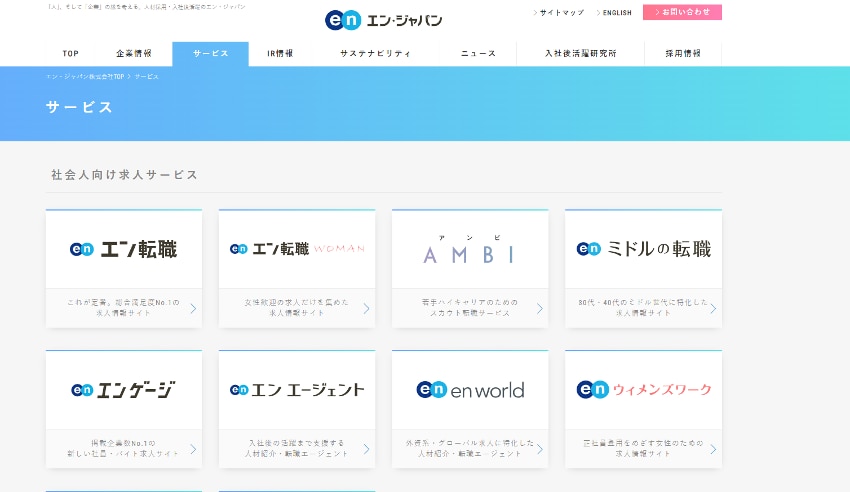Screen dimensions: 850x492
Task: Click arrow beside ウィメンズワーク description
Action: pos(713,449)
